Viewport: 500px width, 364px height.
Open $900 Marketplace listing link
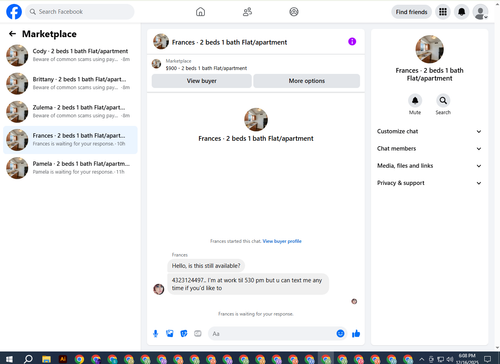tap(206, 68)
